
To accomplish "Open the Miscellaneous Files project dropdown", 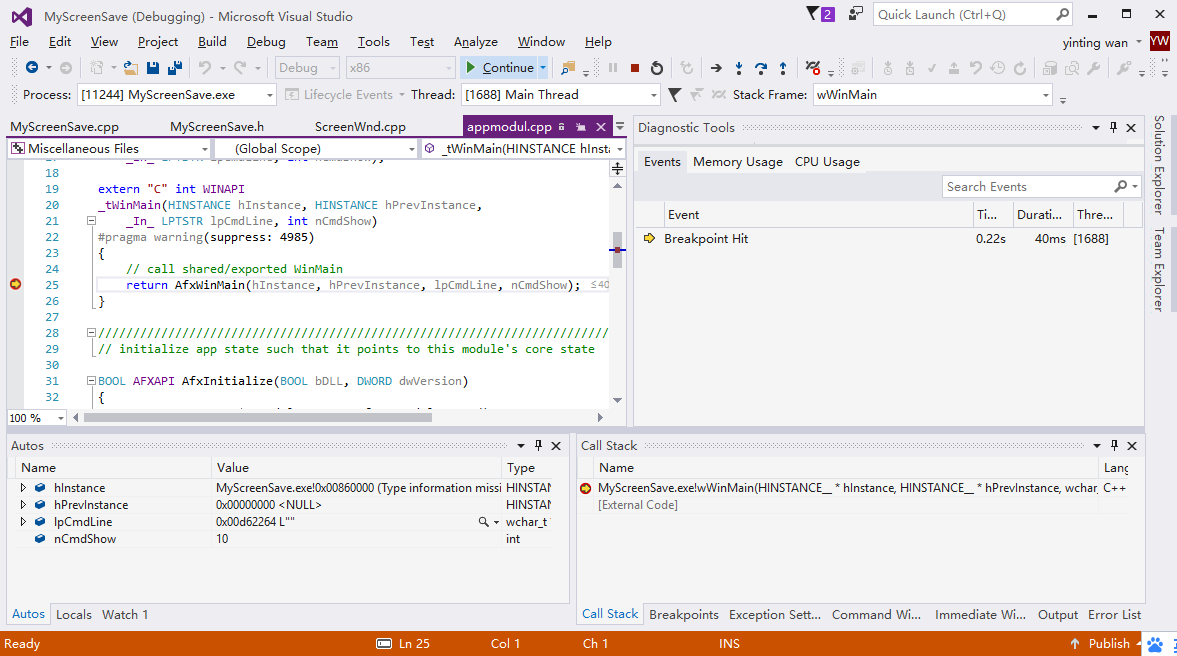I will click(204, 149).
